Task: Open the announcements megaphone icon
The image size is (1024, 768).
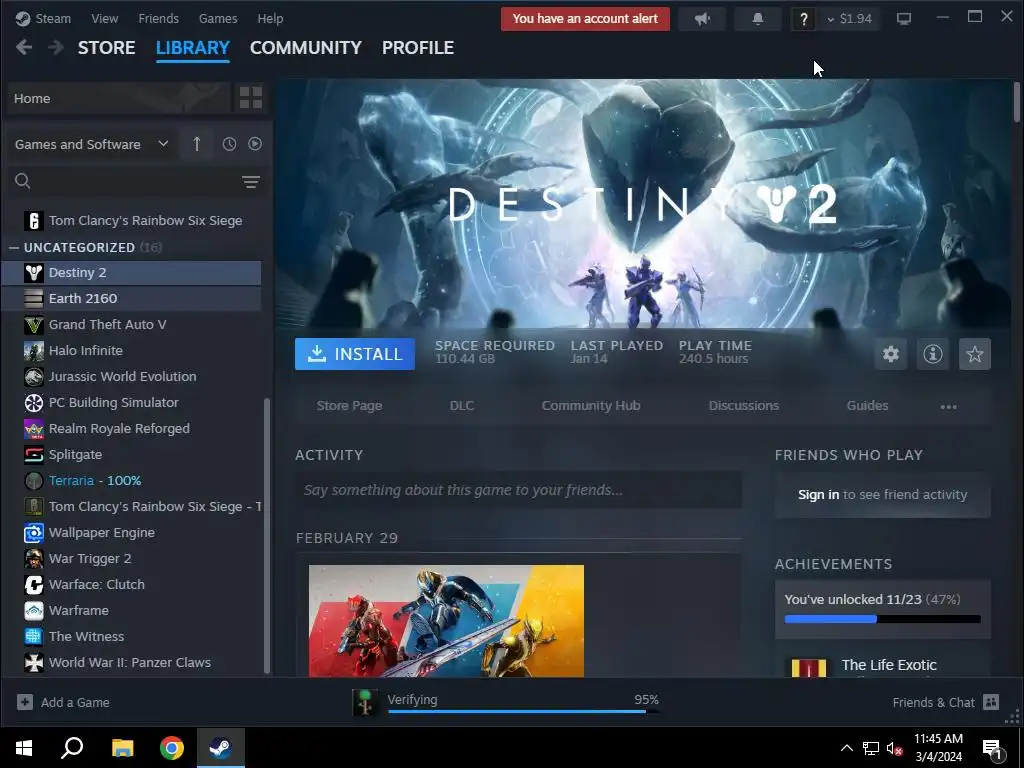Action: (702, 19)
